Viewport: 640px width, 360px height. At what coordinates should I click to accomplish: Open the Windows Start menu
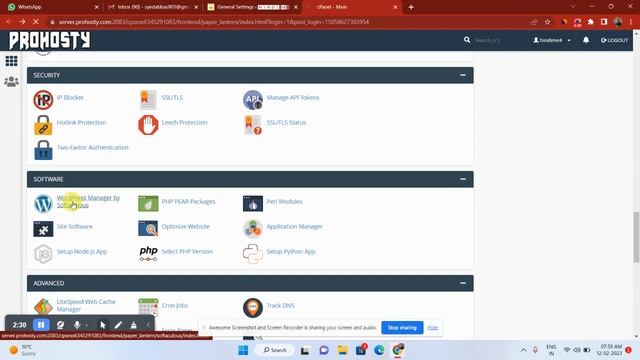(x=243, y=350)
